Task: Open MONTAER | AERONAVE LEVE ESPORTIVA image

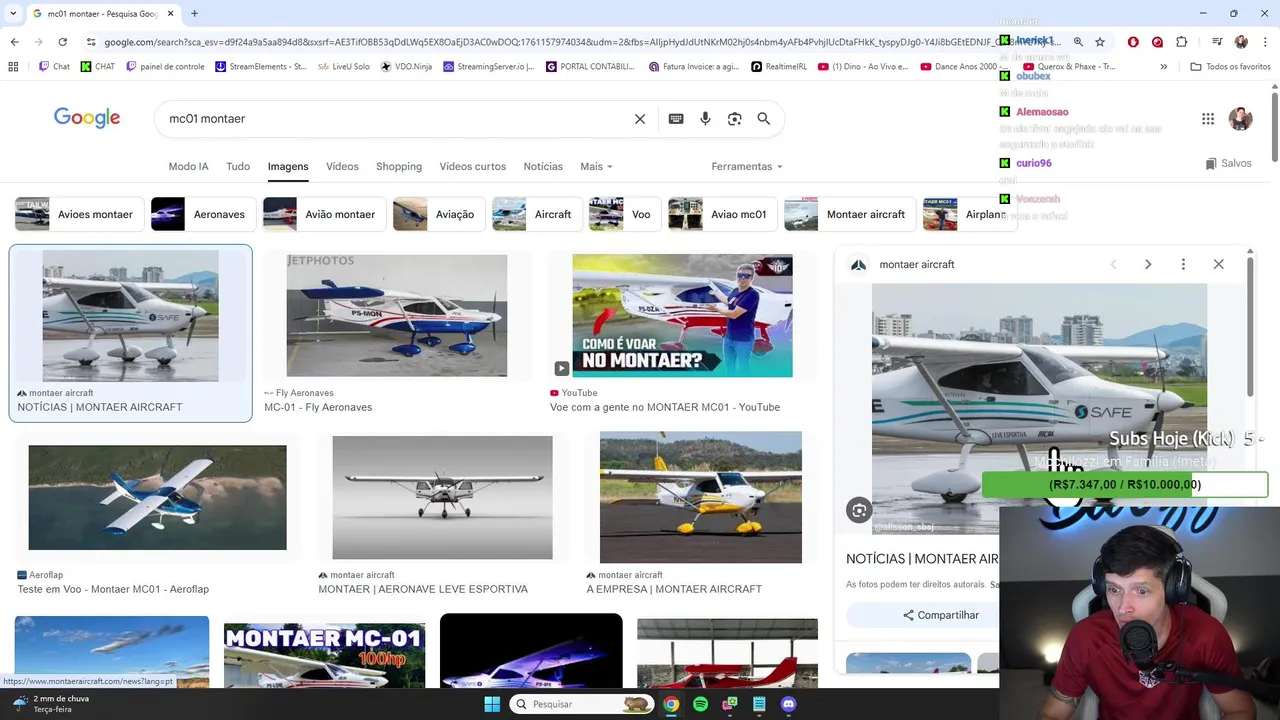Action: 442,498
